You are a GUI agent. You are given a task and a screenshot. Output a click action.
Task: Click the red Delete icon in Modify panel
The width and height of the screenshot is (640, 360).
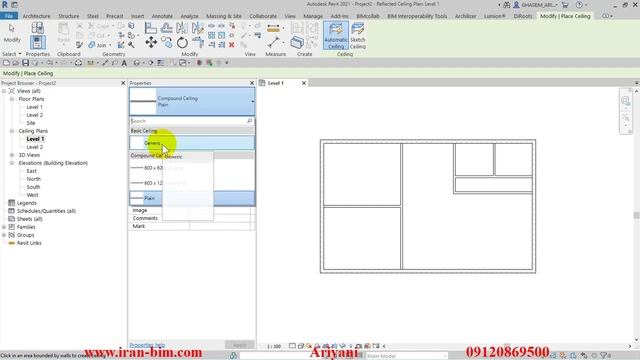[x=231, y=45]
